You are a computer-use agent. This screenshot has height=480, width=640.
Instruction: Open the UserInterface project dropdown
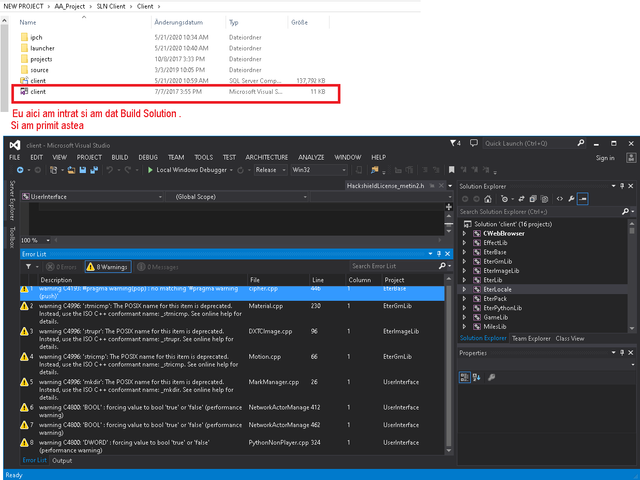pyautogui.click(x=93, y=197)
